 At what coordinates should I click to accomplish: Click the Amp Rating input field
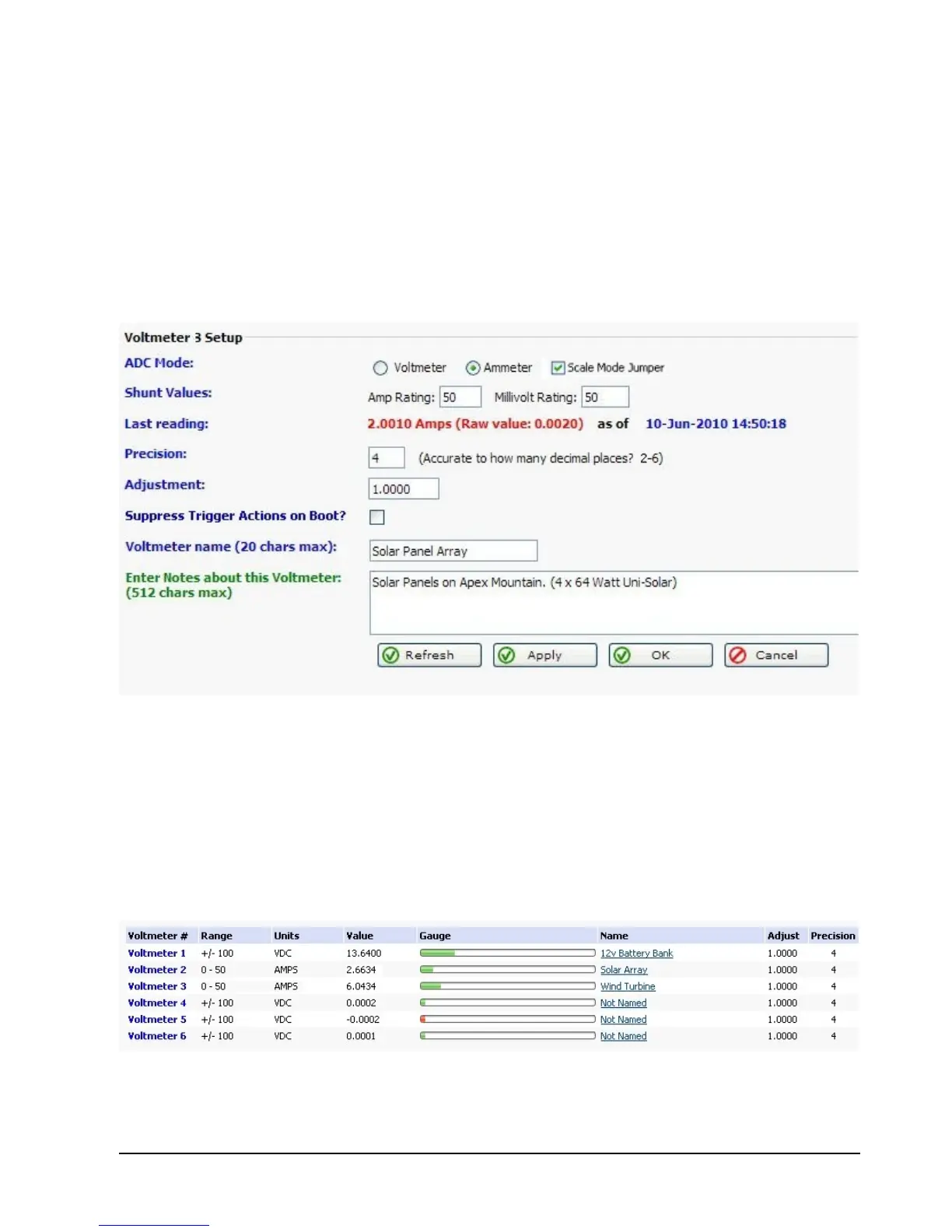coord(460,397)
